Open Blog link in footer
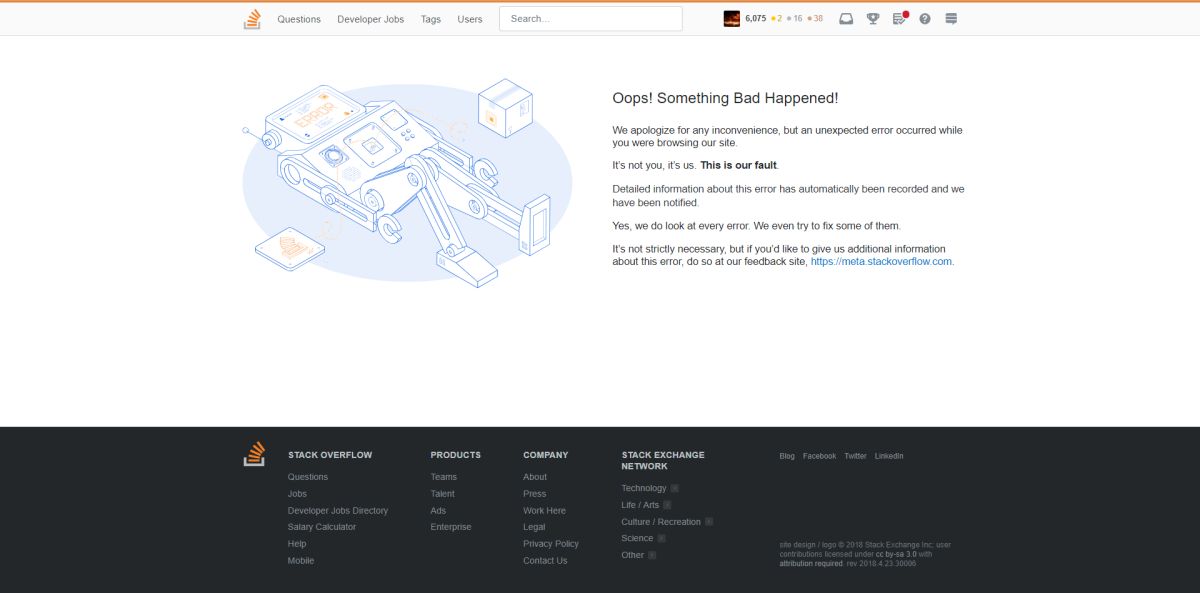The image size is (1200, 593). (x=787, y=456)
